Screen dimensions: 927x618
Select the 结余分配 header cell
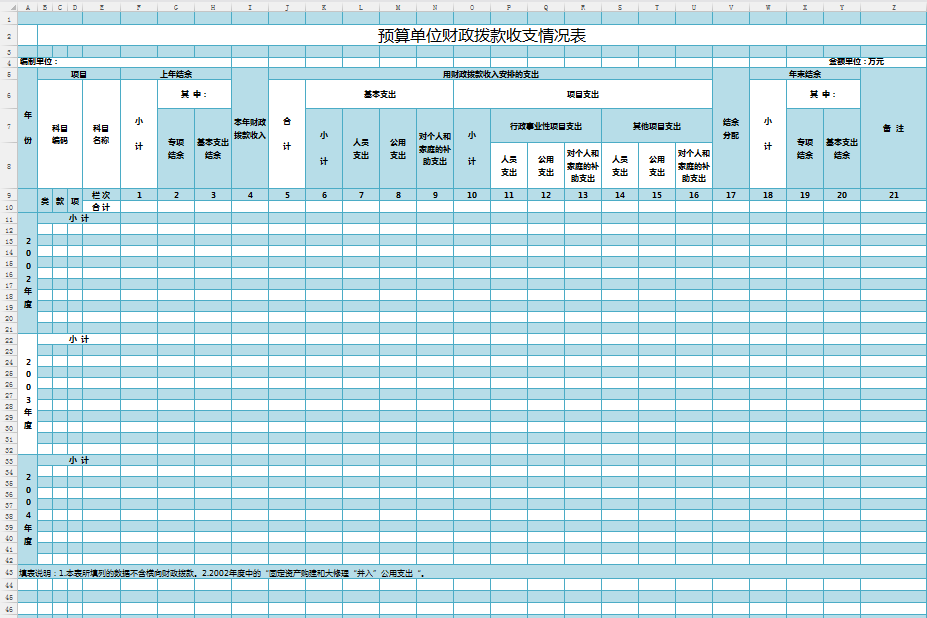731,129
